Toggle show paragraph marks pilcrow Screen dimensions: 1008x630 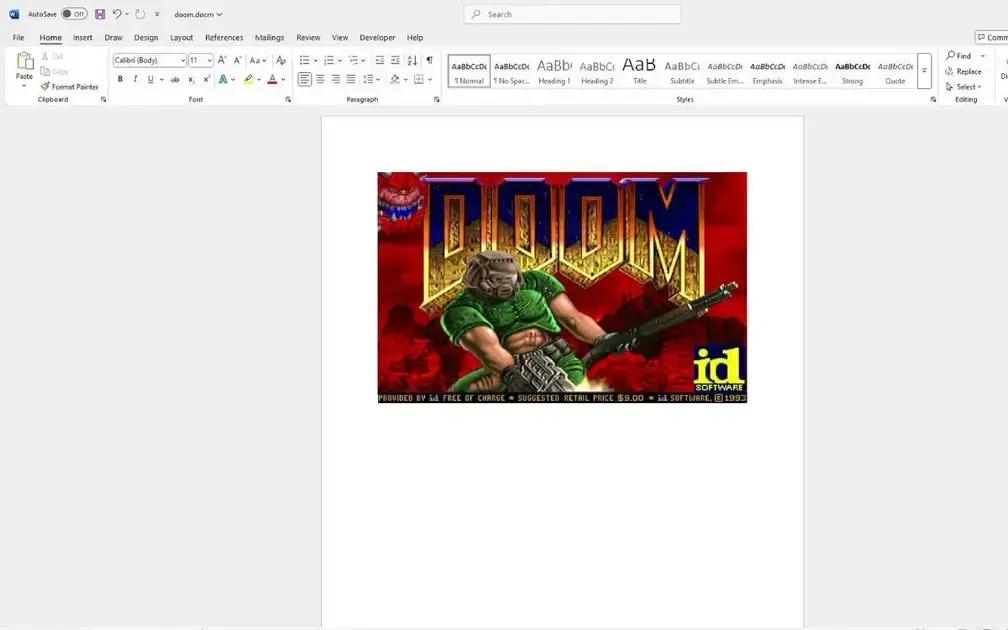pyautogui.click(x=429, y=60)
